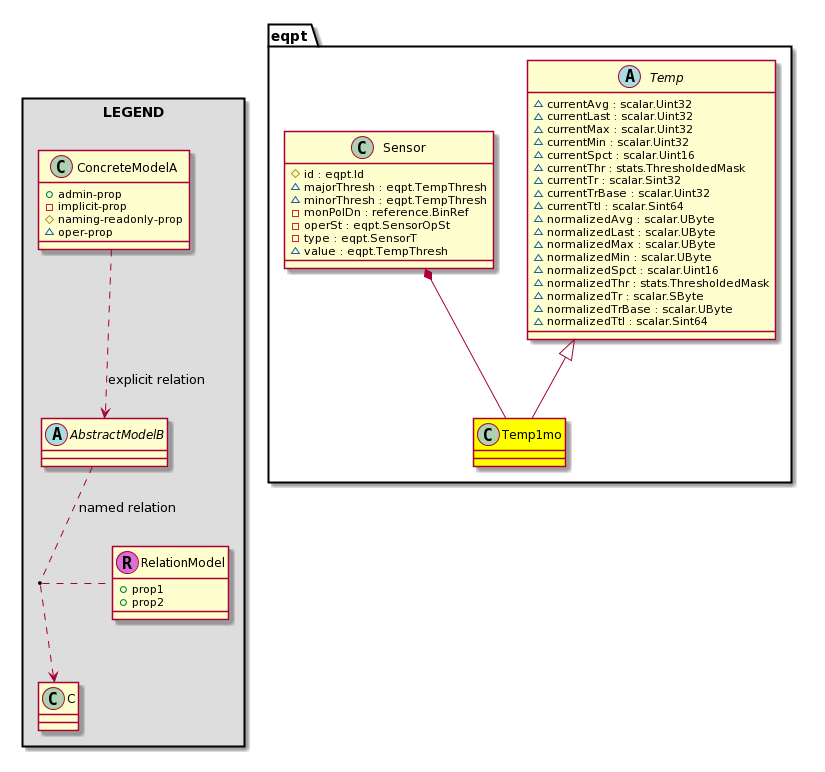Click normalizedThr : stats.ThresholdedMask attribute
This screenshot has width=825, height=772.
[x=658, y=283]
